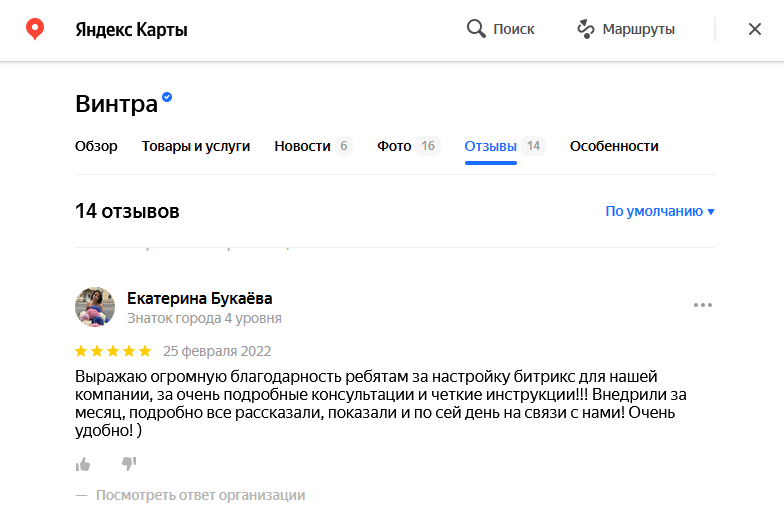This screenshot has height=515, width=784.
Task: Open the three-dot menu for the review
Action: click(x=702, y=305)
